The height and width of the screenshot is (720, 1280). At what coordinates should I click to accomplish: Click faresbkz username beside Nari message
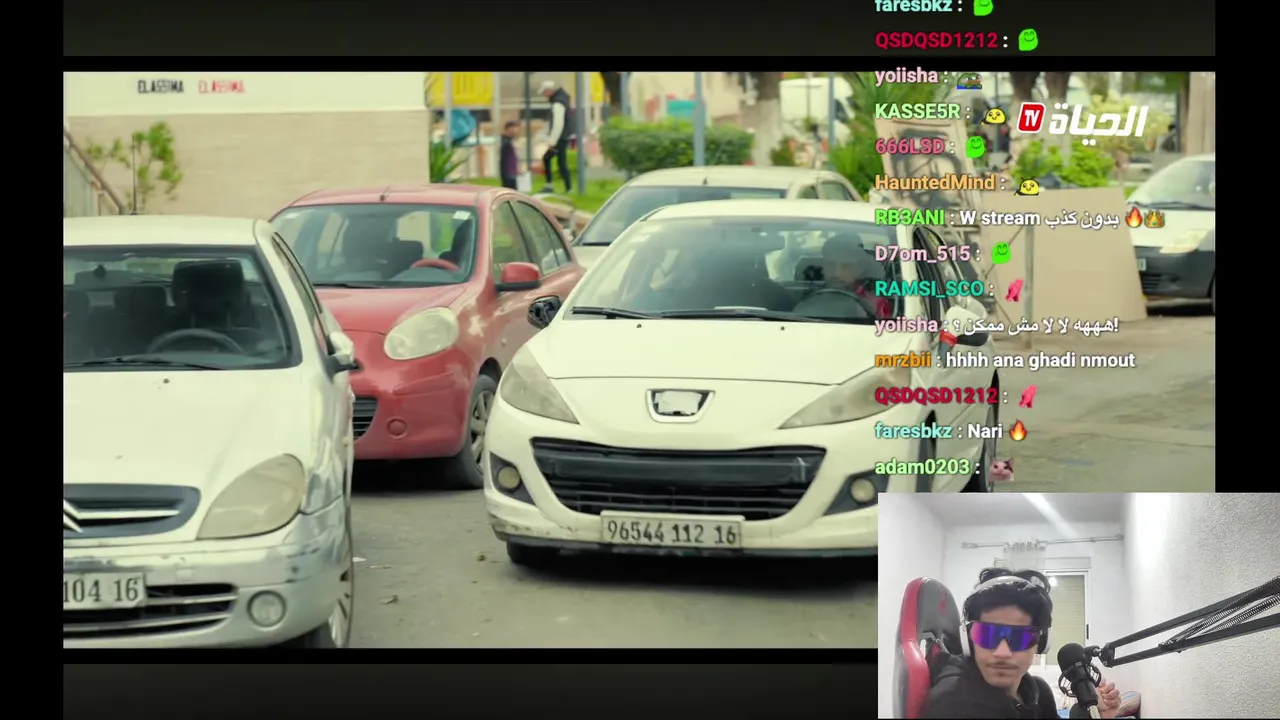pyautogui.click(x=913, y=431)
